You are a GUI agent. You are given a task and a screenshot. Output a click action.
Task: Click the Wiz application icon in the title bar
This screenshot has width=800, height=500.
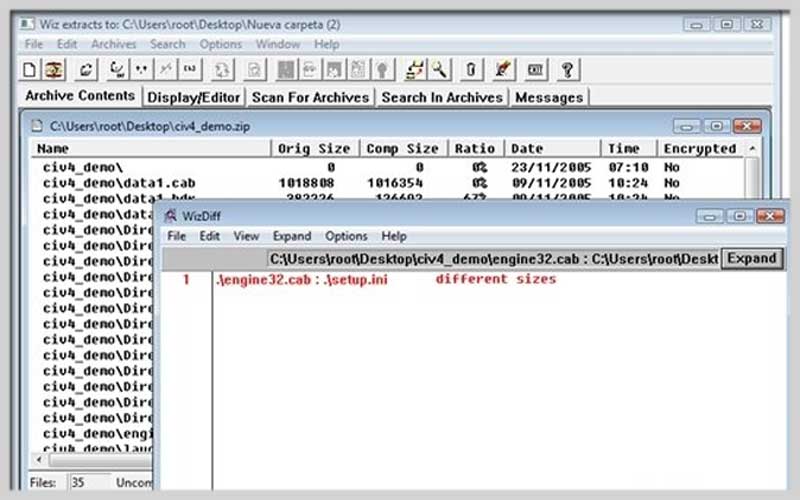pos(27,24)
